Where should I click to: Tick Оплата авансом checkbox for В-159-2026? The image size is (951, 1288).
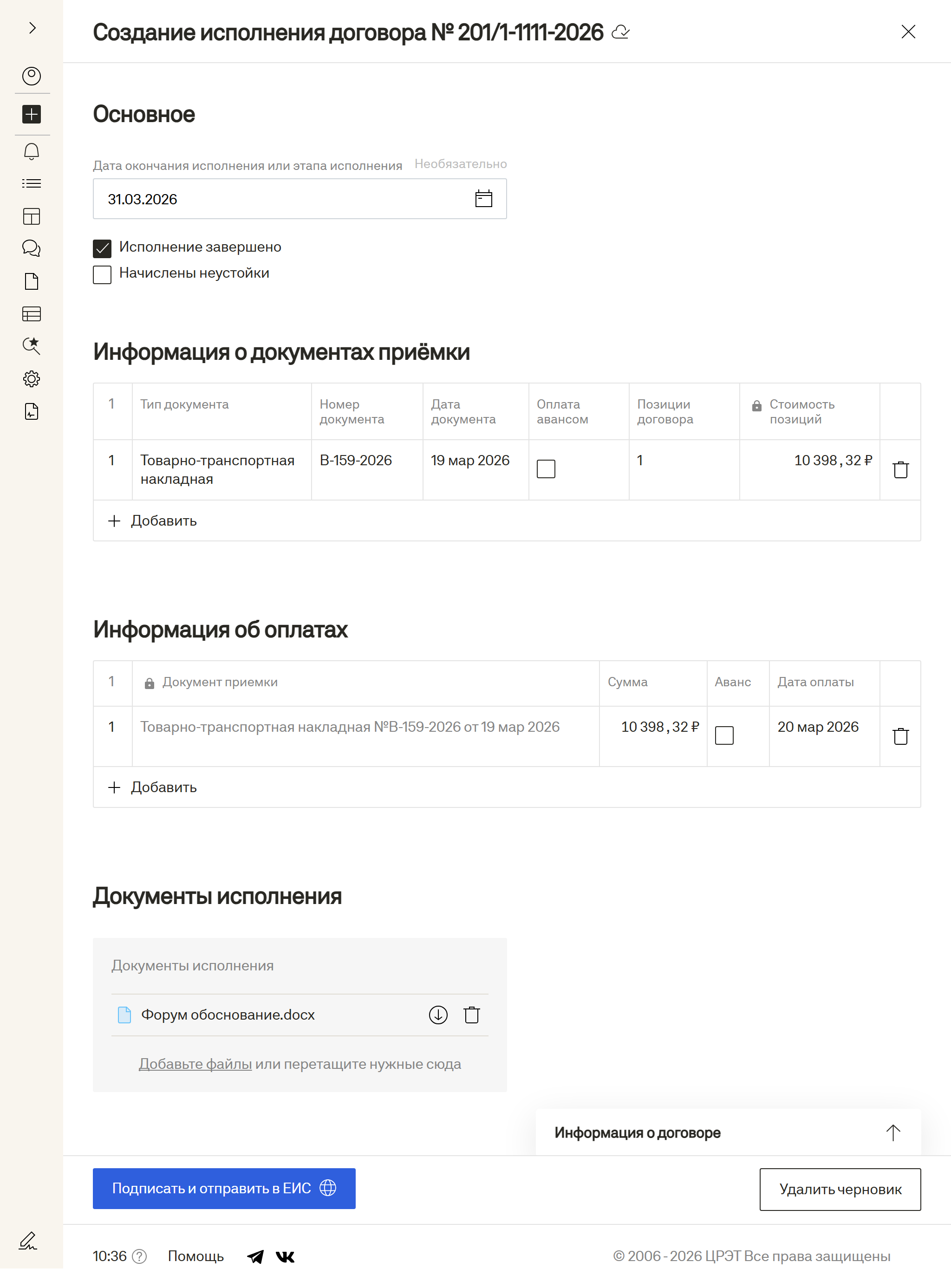coord(546,469)
